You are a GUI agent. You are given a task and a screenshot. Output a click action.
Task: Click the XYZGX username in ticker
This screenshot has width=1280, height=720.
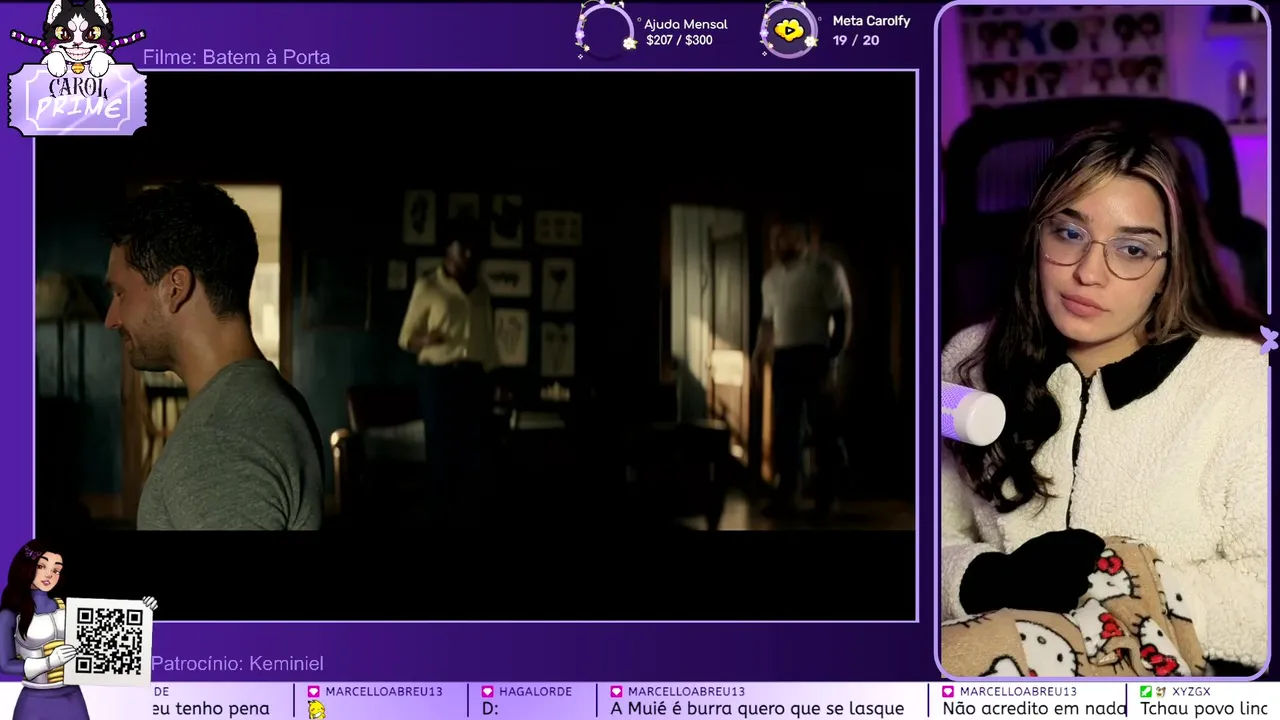coord(1191,692)
